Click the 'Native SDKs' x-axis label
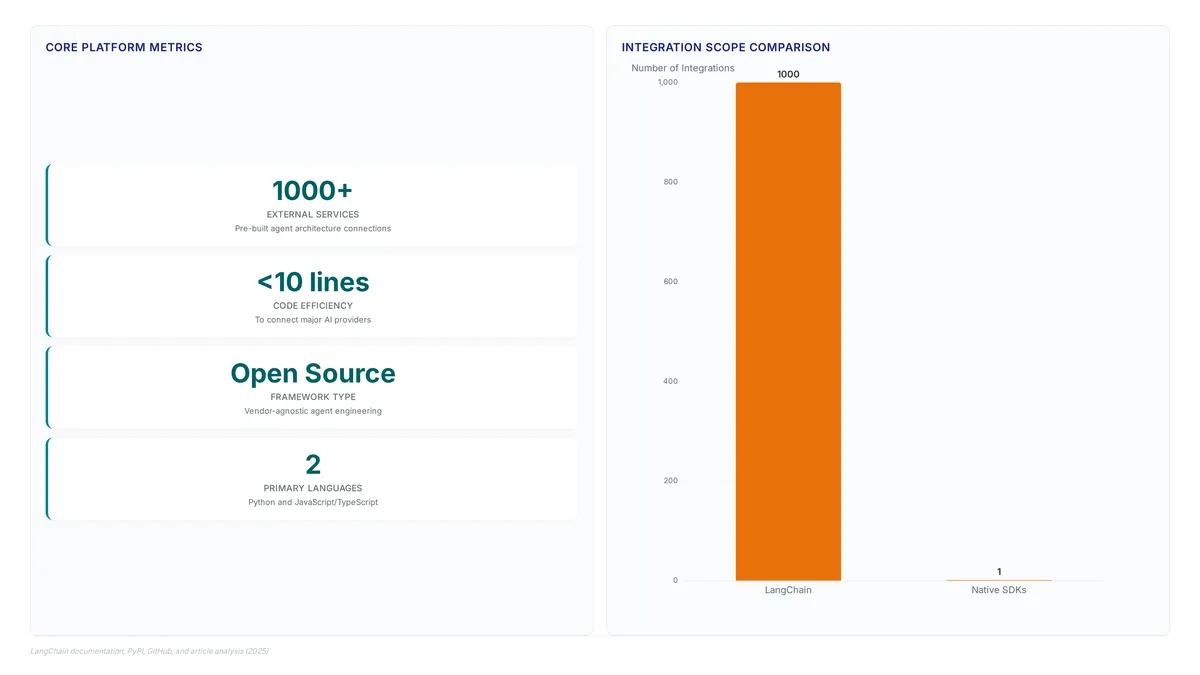This screenshot has width=1200, height=675. click(999, 590)
